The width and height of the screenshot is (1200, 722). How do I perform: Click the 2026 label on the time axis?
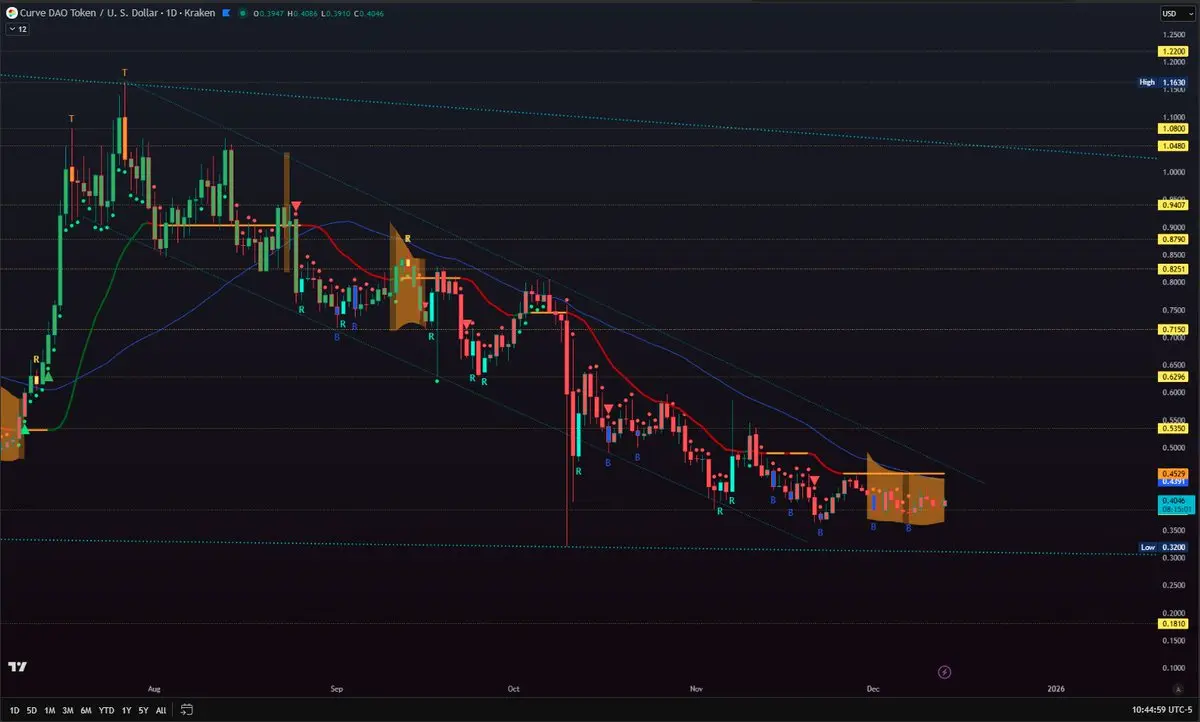pyautogui.click(x=1055, y=689)
